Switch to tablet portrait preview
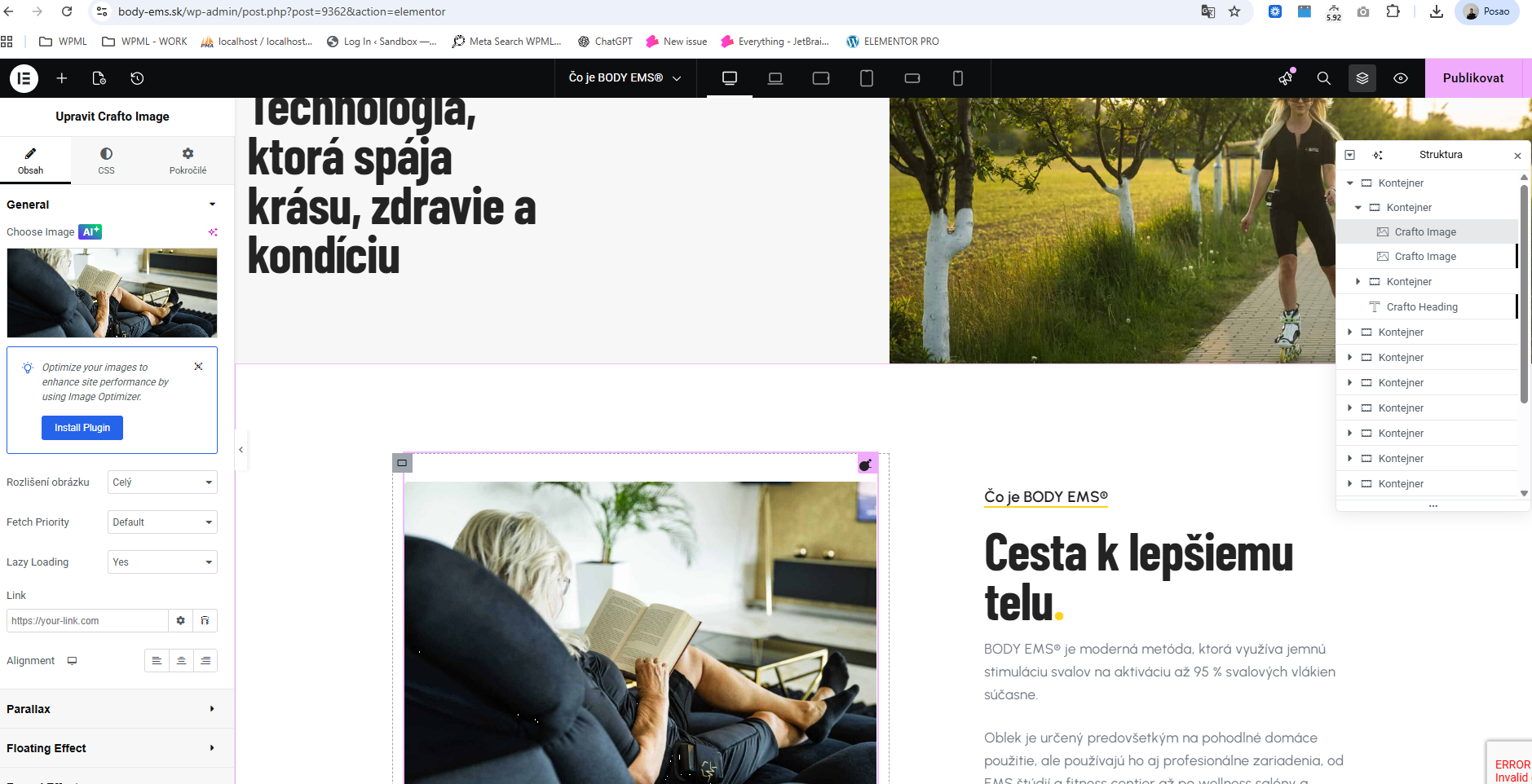1532x784 pixels. click(867, 78)
